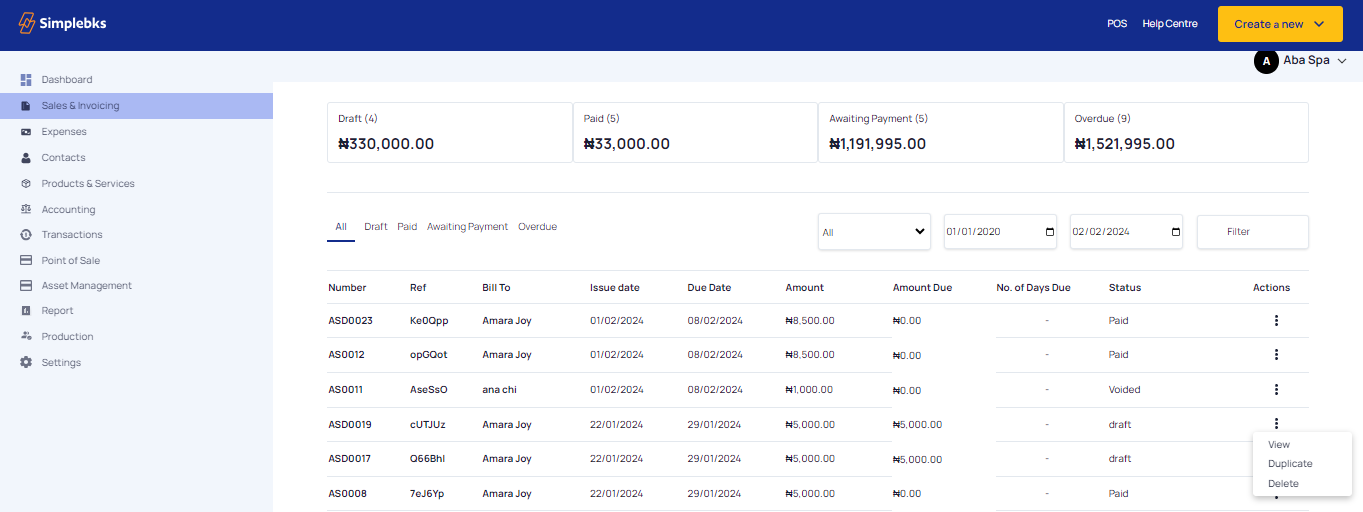1363x512 pixels.
Task: Click the Awaiting Payment (5) summary card
Action: point(940,132)
